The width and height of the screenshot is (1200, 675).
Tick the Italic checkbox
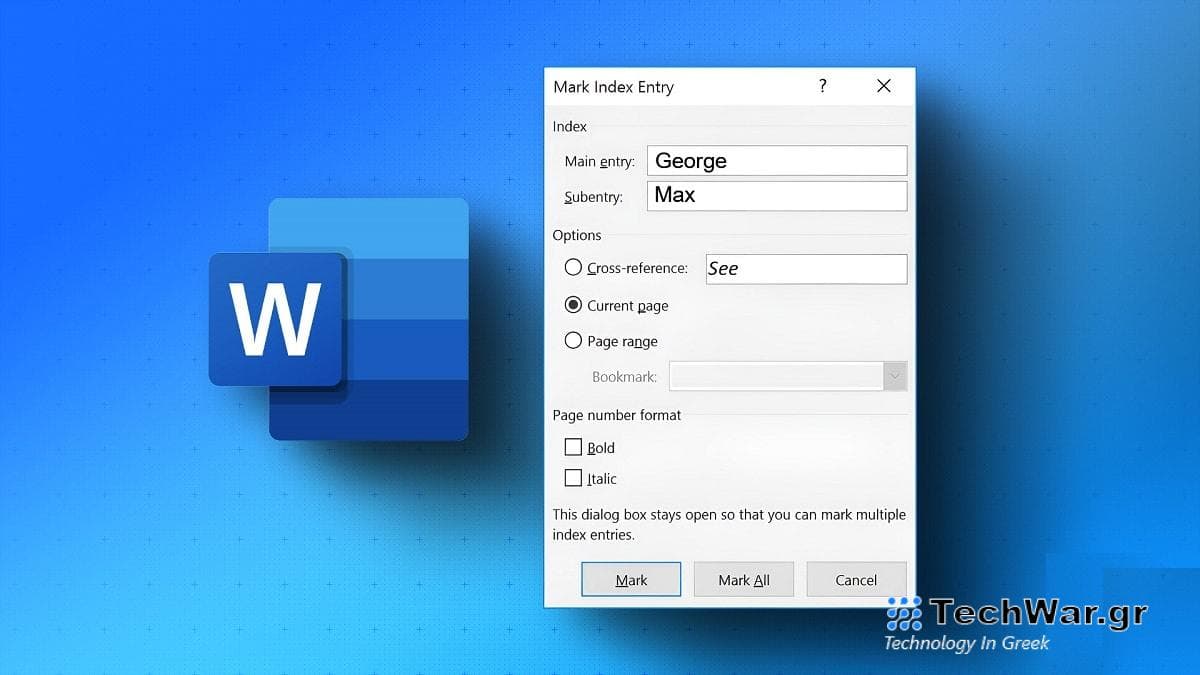coord(573,478)
